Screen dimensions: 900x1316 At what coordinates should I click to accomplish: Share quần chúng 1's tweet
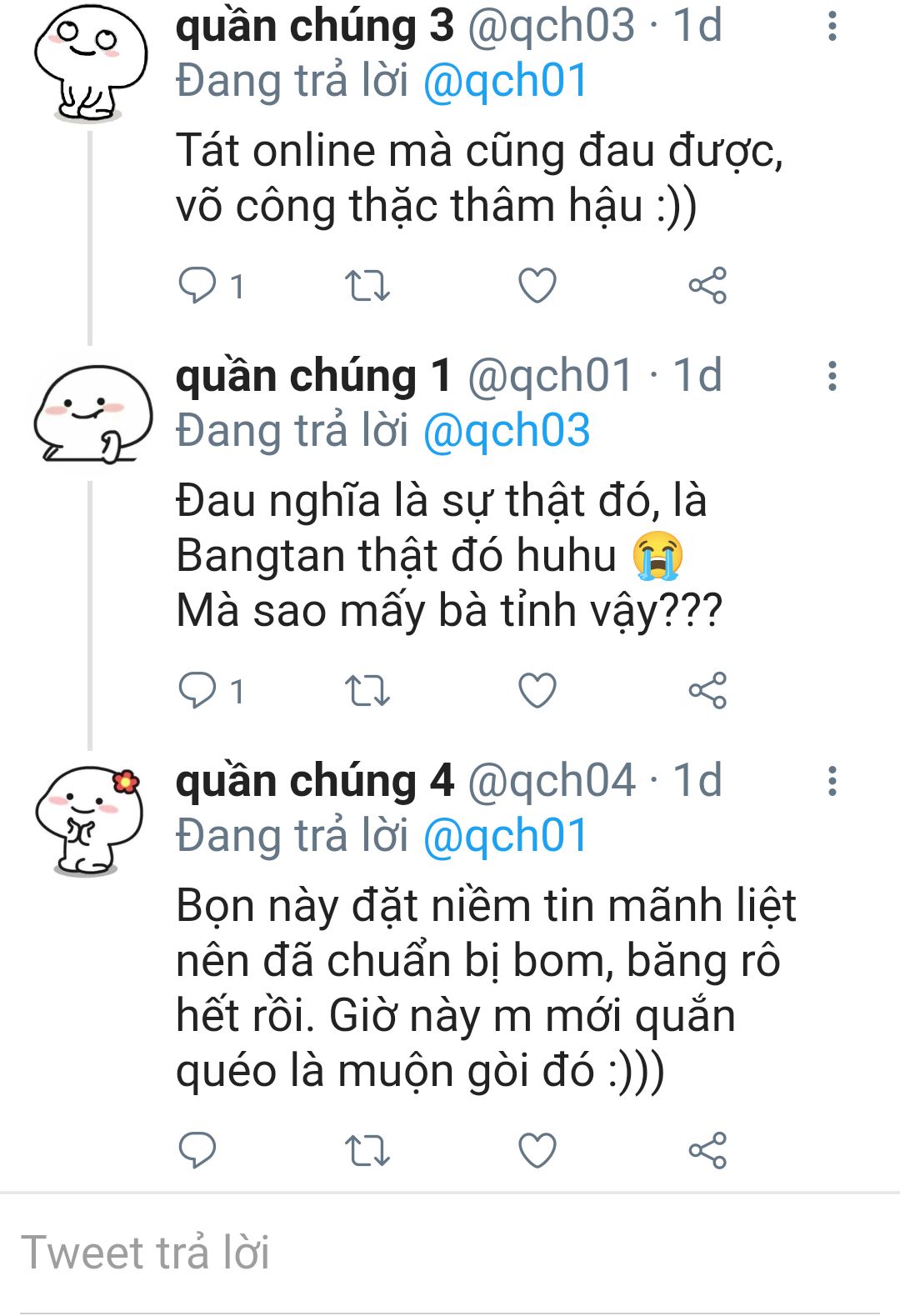[x=707, y=691]
